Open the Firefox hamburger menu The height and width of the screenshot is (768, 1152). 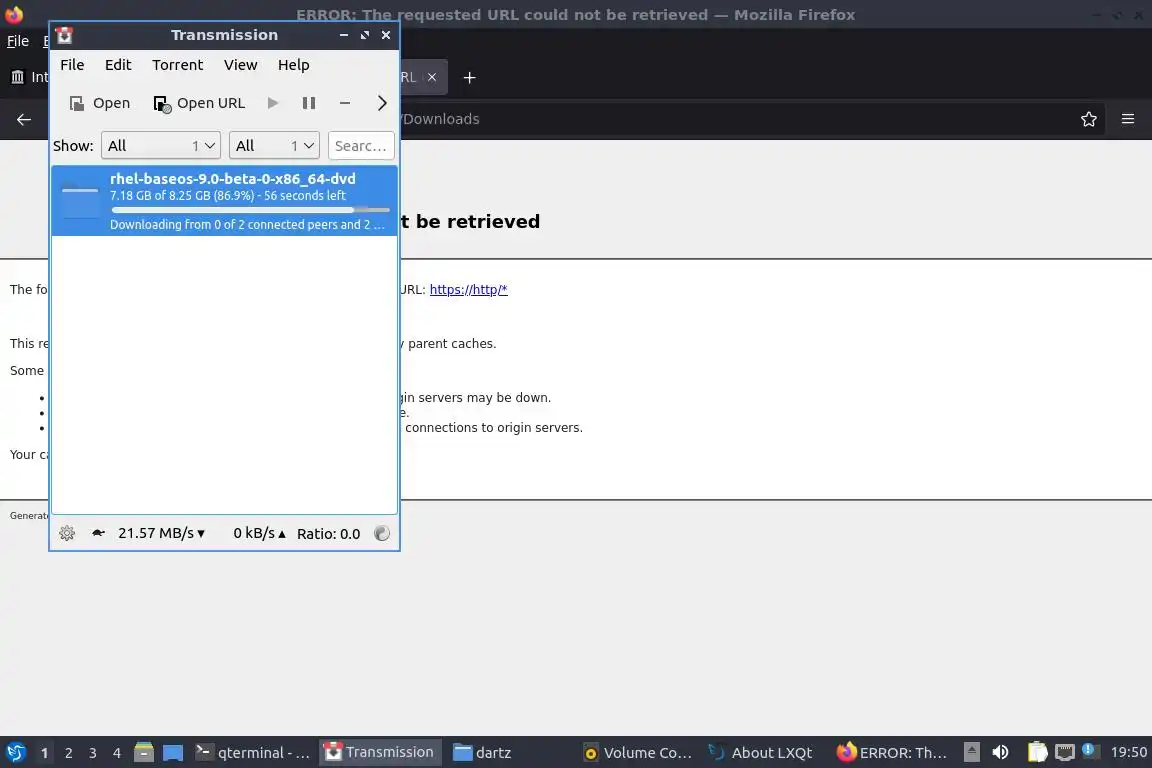(1128, 119)
